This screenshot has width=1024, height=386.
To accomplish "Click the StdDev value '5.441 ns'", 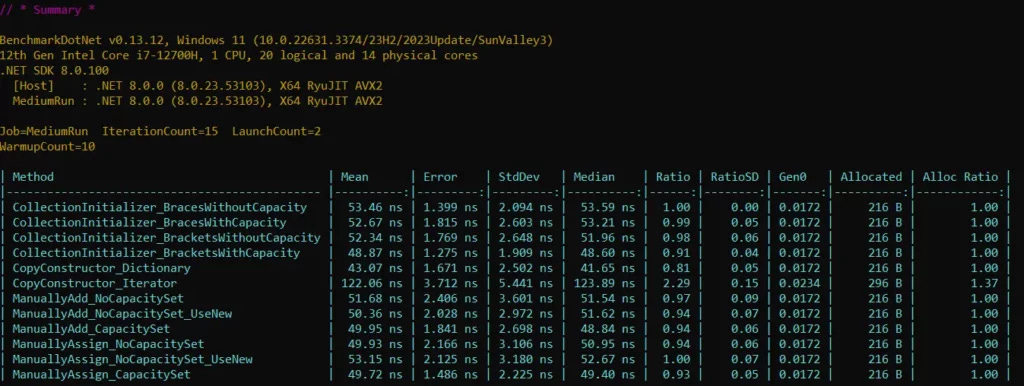I will point(525,283).
